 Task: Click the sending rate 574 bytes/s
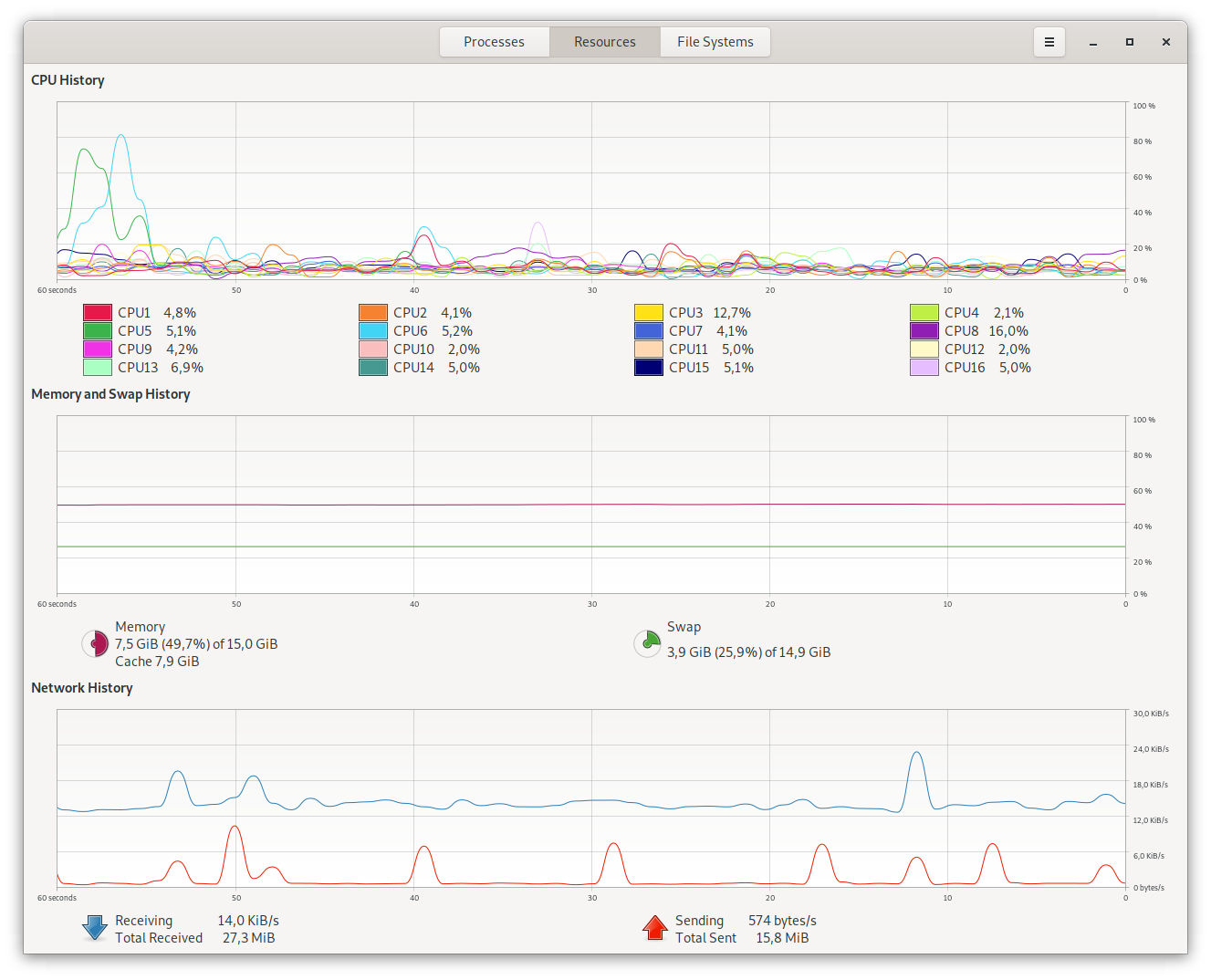pos(782,921)
